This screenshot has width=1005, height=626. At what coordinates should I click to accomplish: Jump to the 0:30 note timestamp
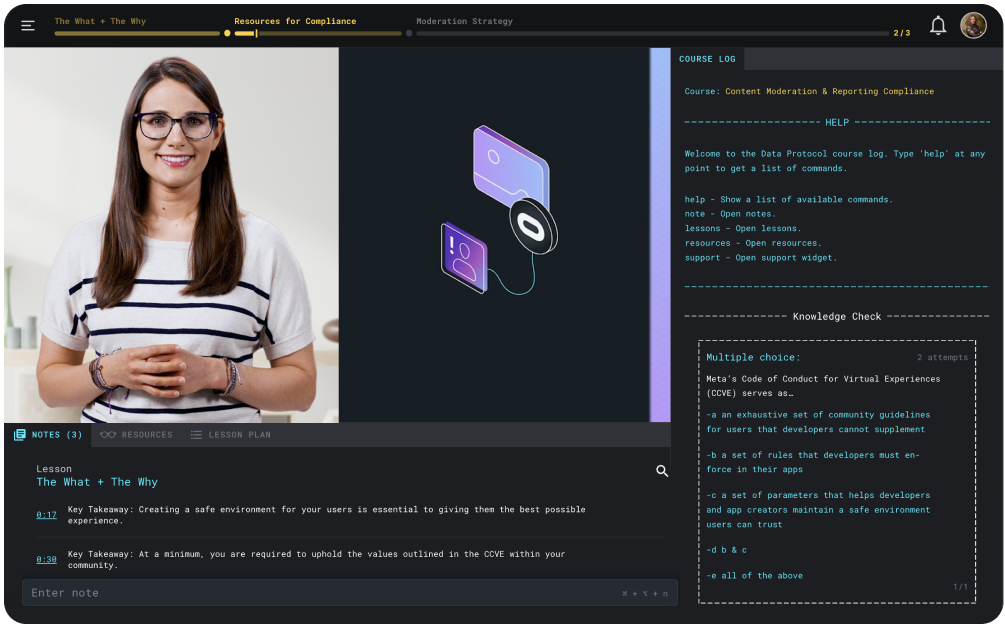click(46, 560)
